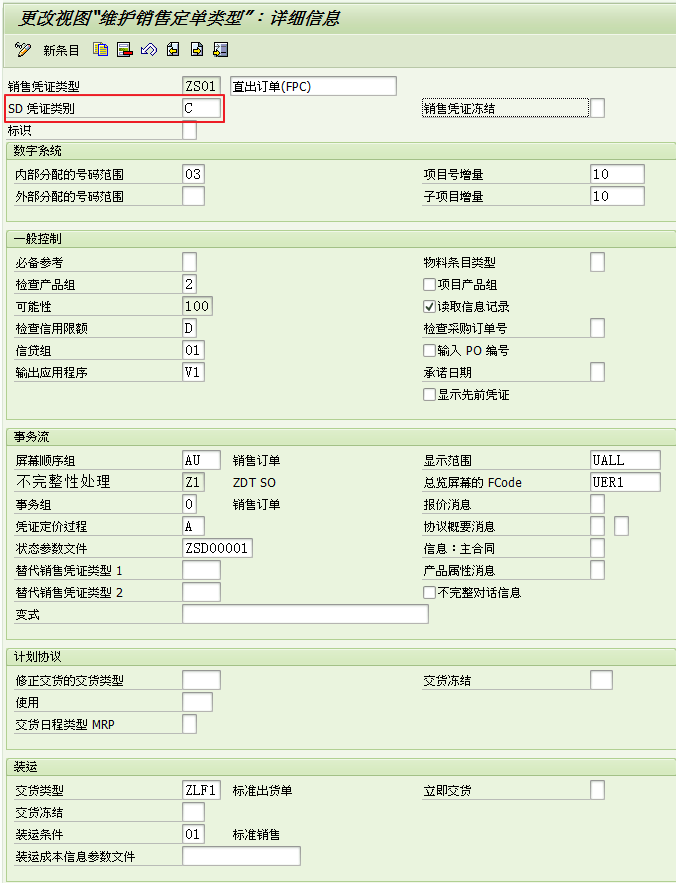Click the highlighted SD 凭证类别 field
The image size is (676, 883).
pos(196,108)
